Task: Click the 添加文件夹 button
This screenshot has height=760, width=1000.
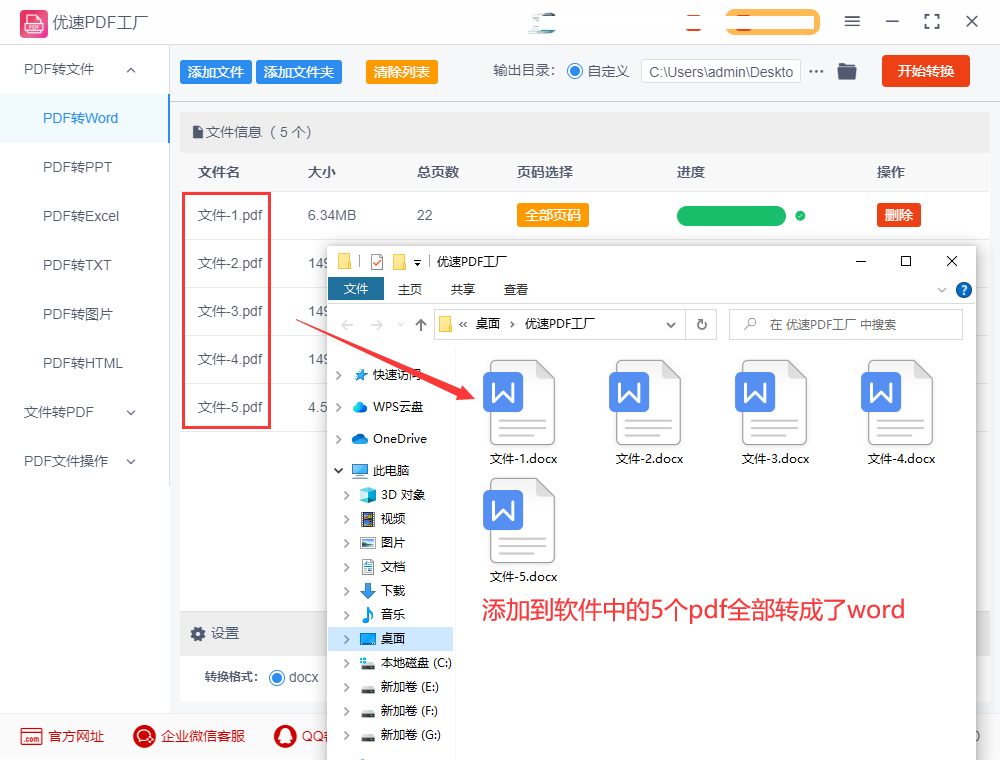Action: tap(298, 72)
